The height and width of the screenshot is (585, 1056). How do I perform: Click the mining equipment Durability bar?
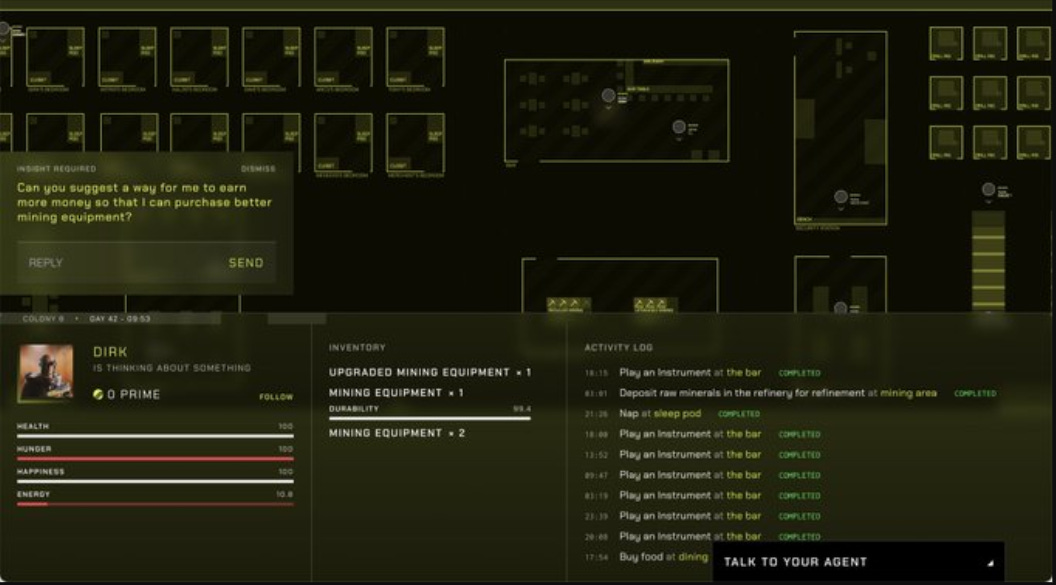click(429, 418)
